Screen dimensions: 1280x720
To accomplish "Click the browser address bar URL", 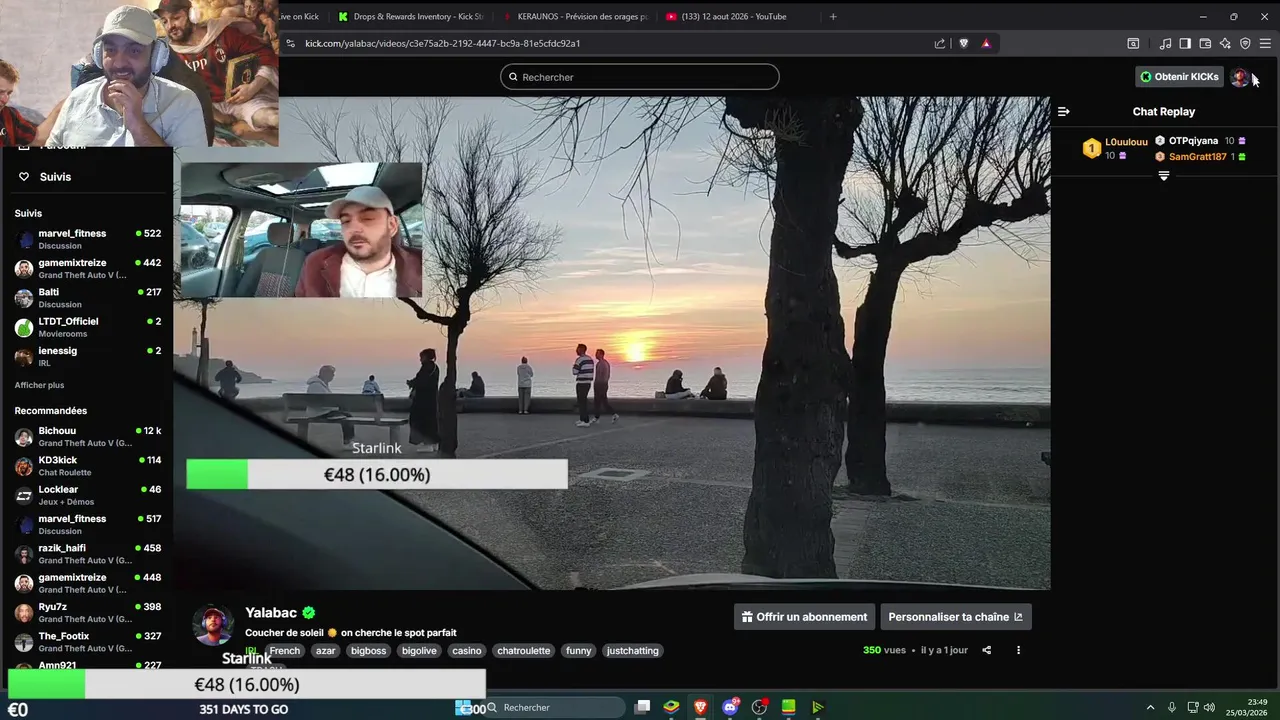I will 442,43.
